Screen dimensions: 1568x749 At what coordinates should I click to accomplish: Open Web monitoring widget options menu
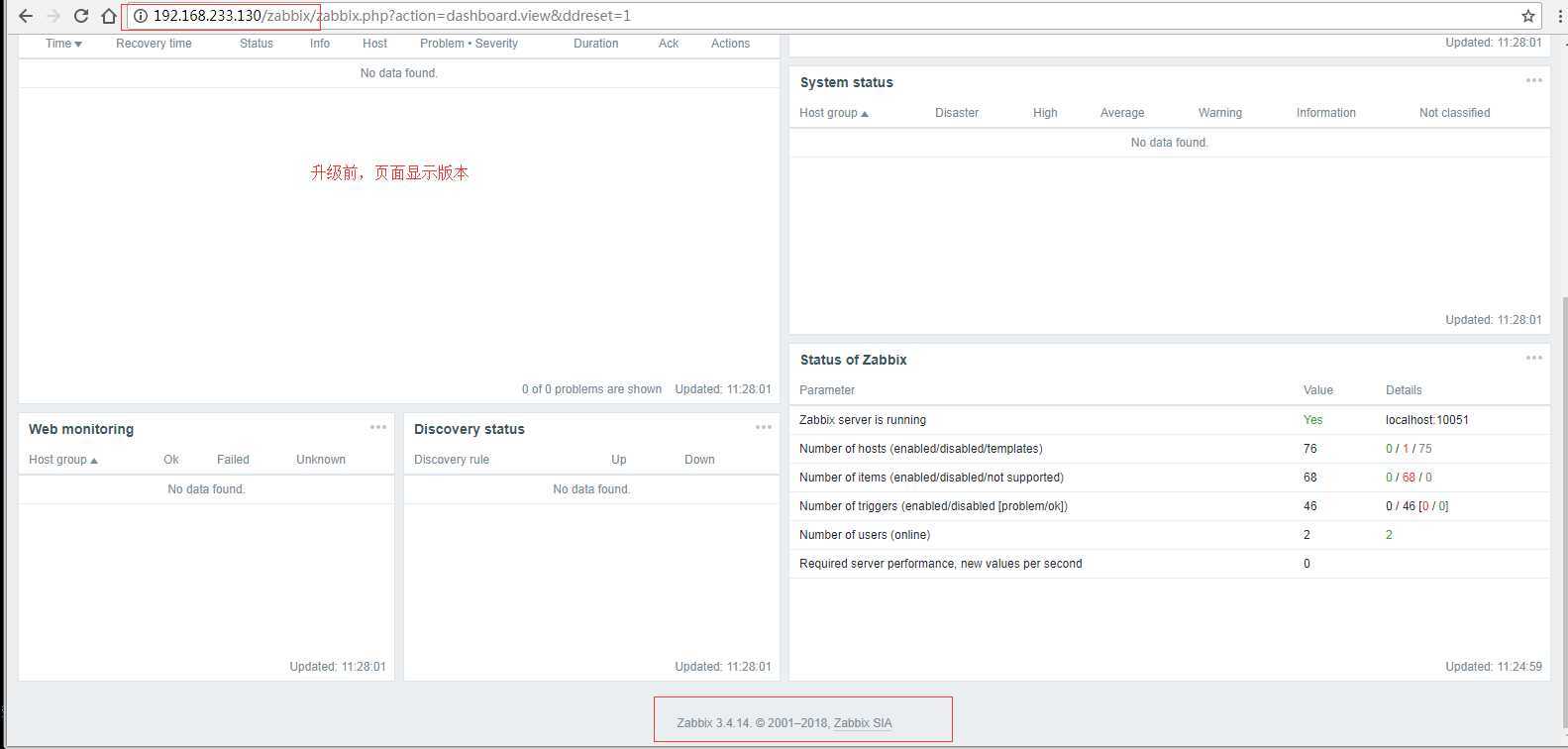point(378,427)
